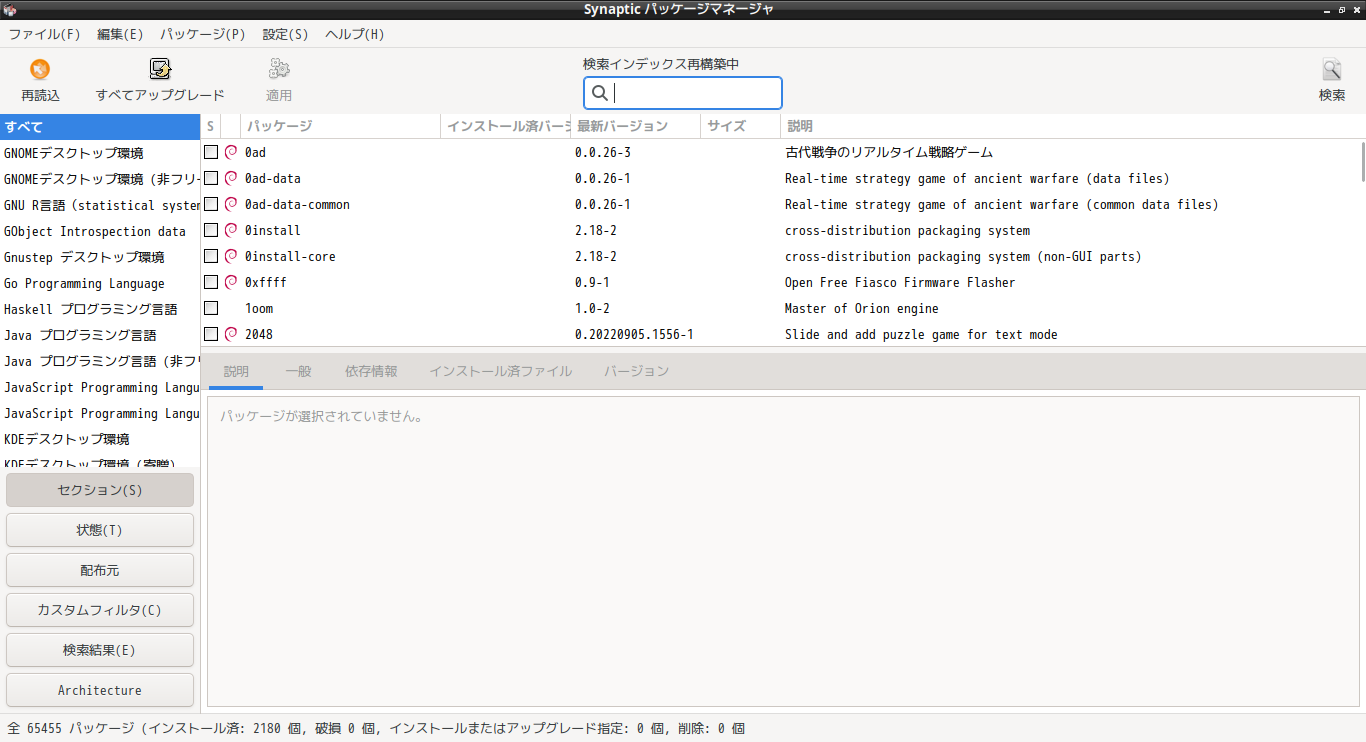Check the checkbox for package 0install
The width and height of the screenshot is (1366, 742).
tap(210, 230)
